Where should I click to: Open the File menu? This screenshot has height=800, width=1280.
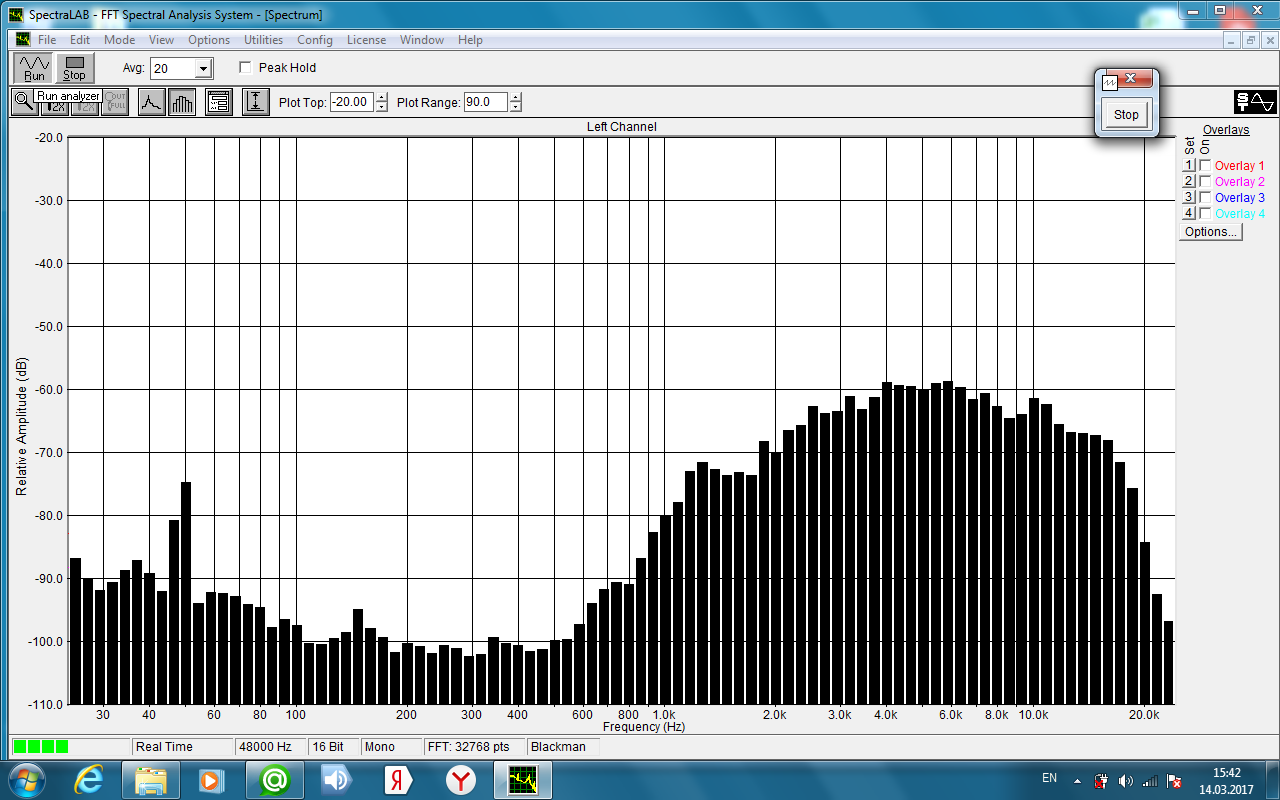click(47, 40)
